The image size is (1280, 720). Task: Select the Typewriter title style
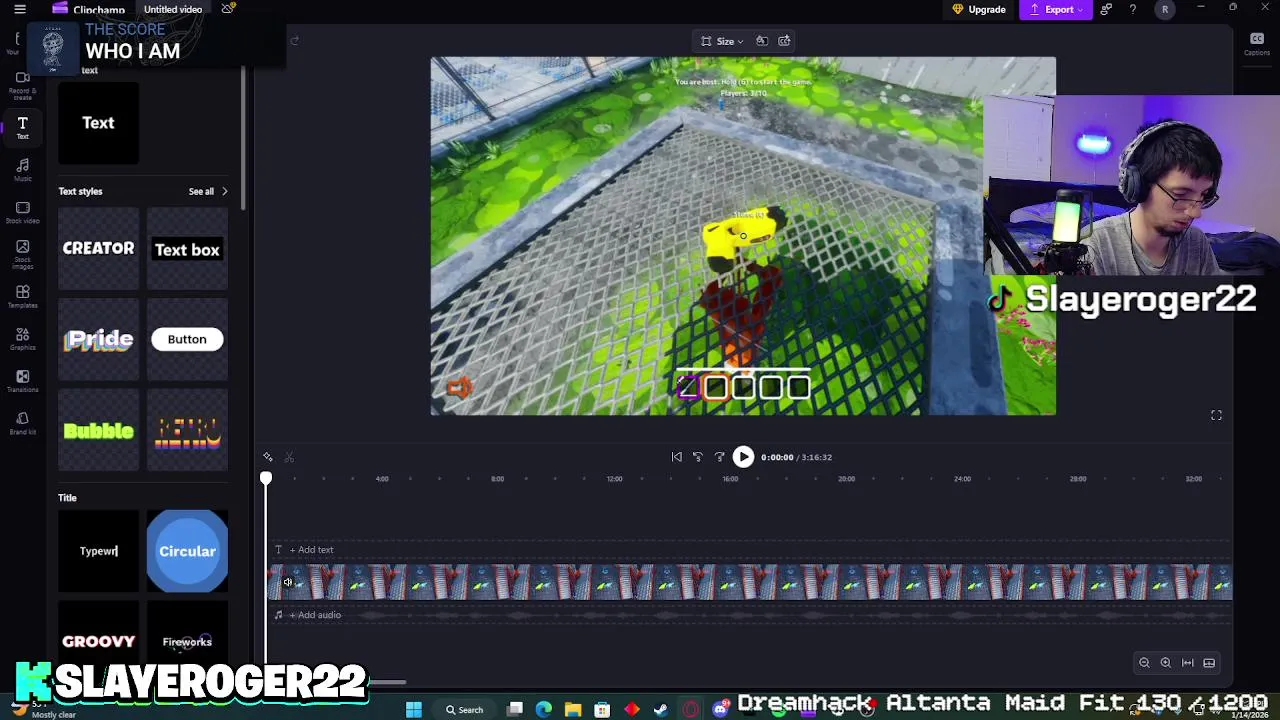[x=98, y=551]
